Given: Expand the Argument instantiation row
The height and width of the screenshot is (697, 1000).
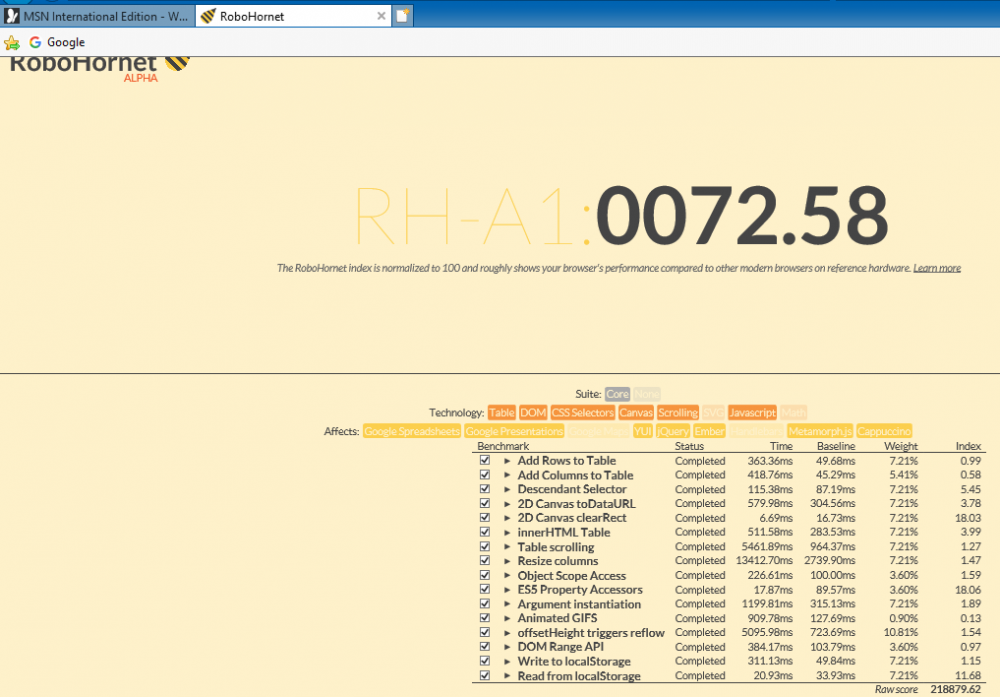Looking at the screenshot, I should (x=507, y=604).
